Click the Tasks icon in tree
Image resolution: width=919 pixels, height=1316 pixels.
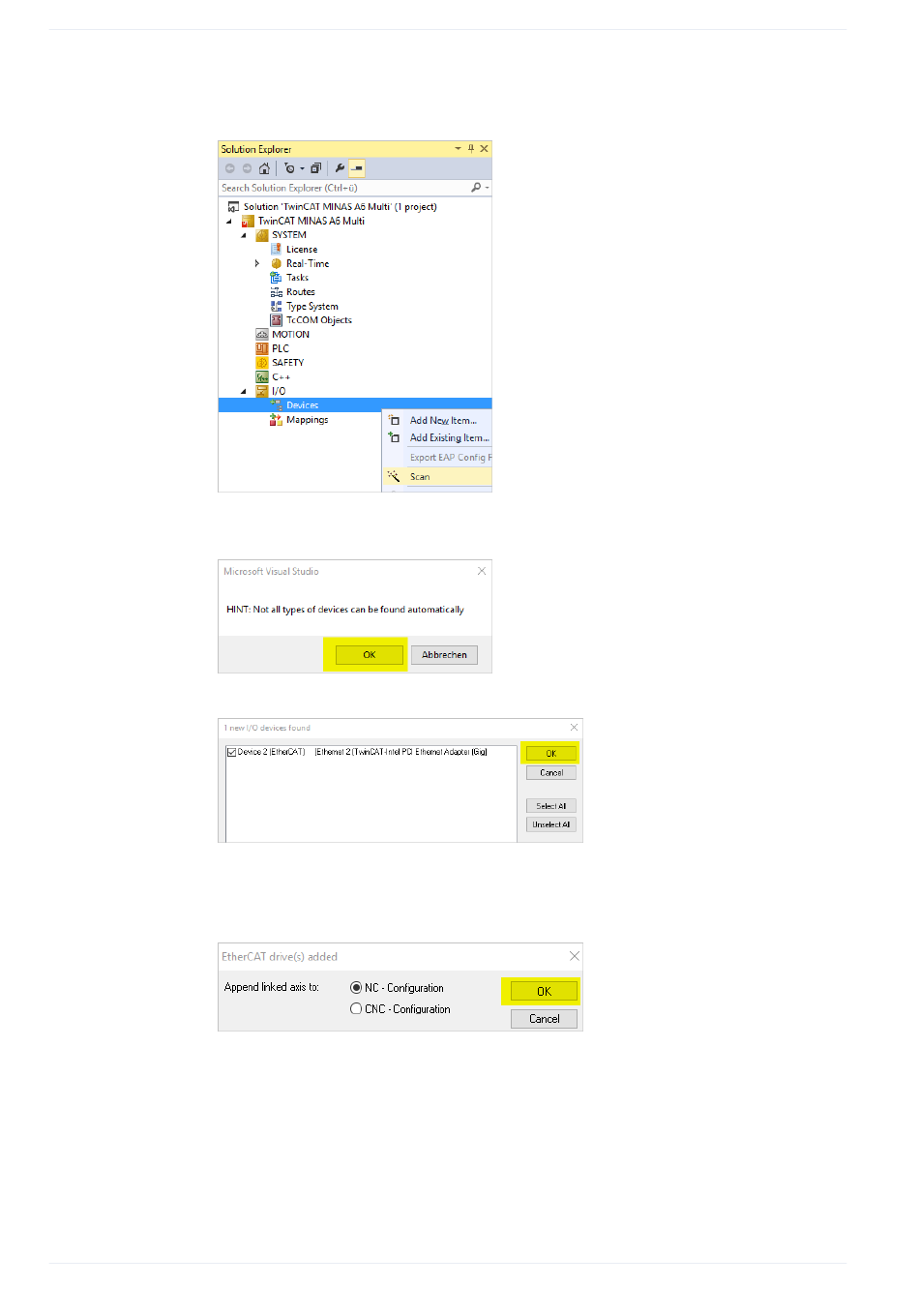276,278
